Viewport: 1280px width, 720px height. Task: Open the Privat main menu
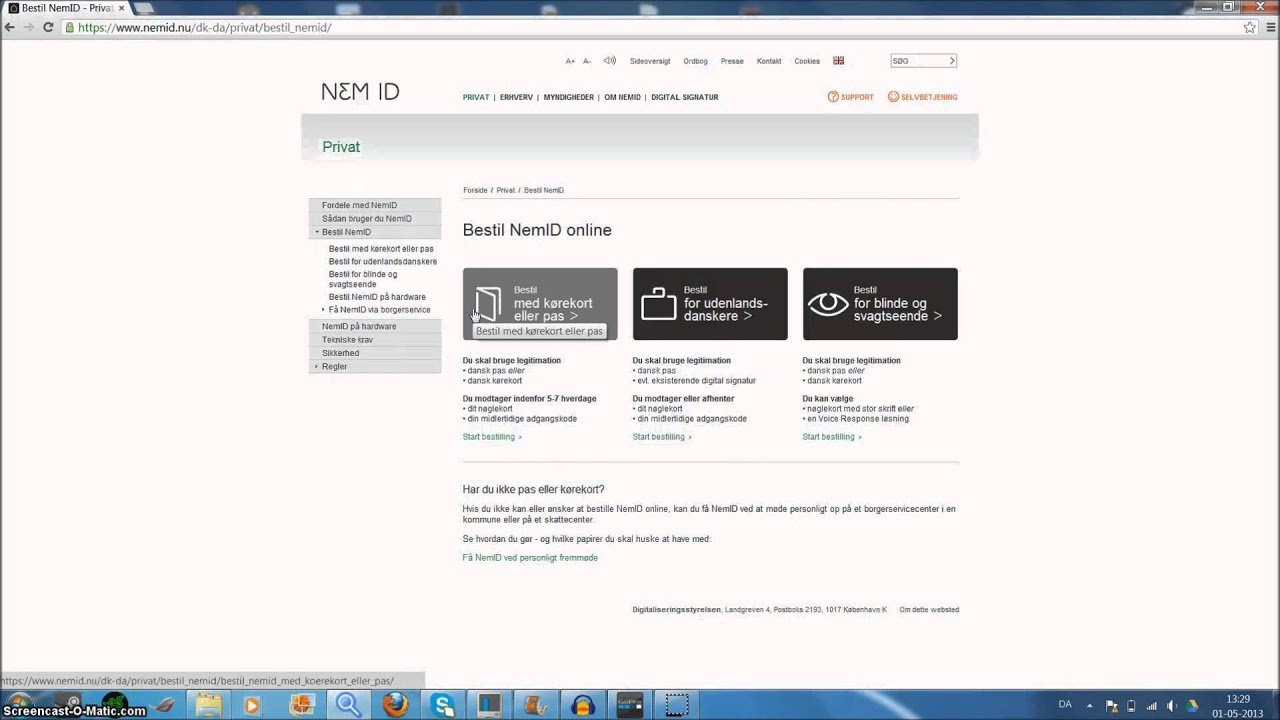(476, 97)
